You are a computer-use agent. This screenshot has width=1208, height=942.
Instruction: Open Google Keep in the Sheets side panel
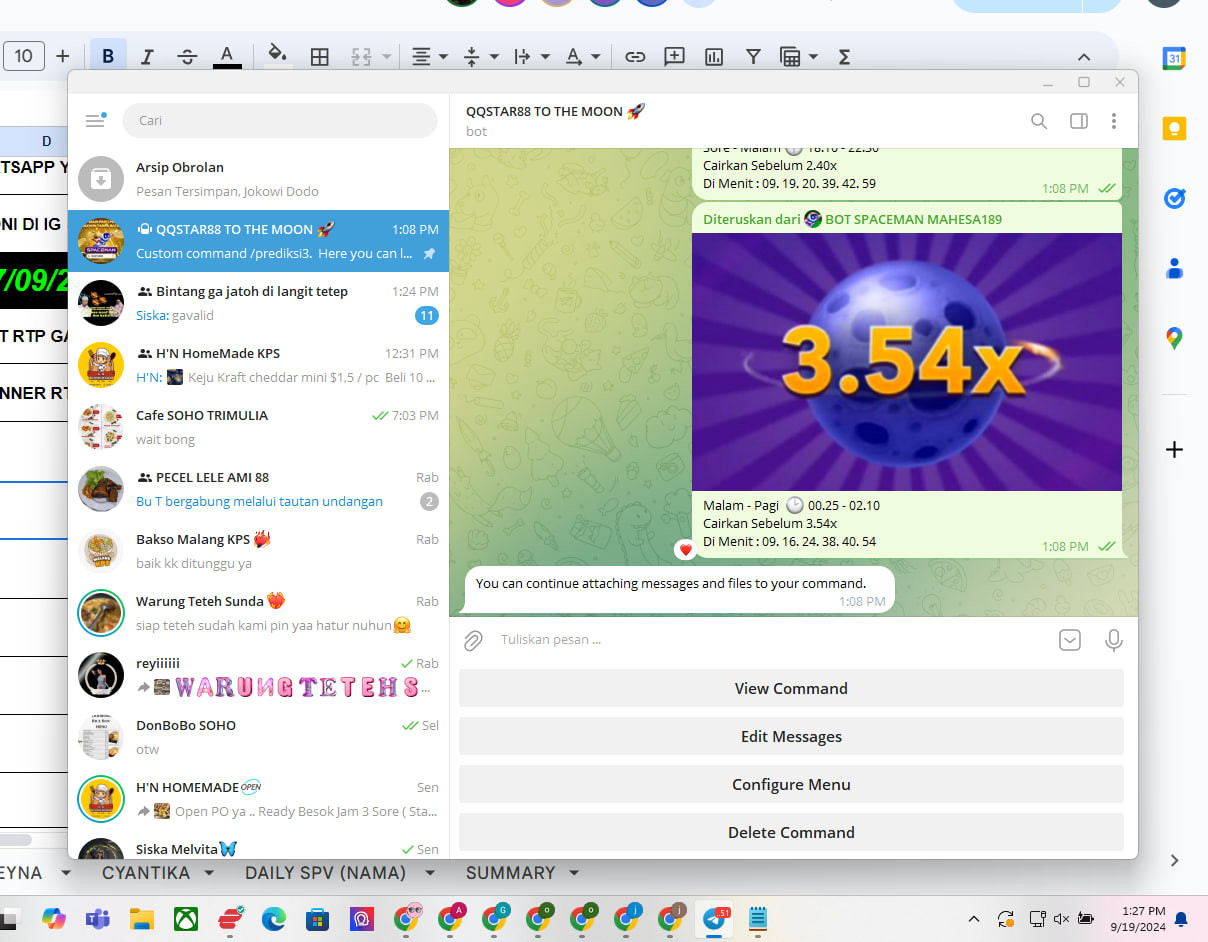(x=1174, y=129)
